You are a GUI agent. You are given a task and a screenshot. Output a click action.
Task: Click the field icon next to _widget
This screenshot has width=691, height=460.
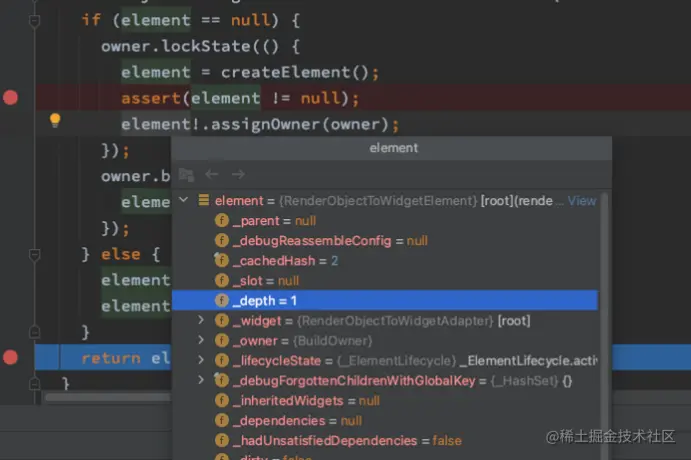pyautogui.click(x=222, y=320)
